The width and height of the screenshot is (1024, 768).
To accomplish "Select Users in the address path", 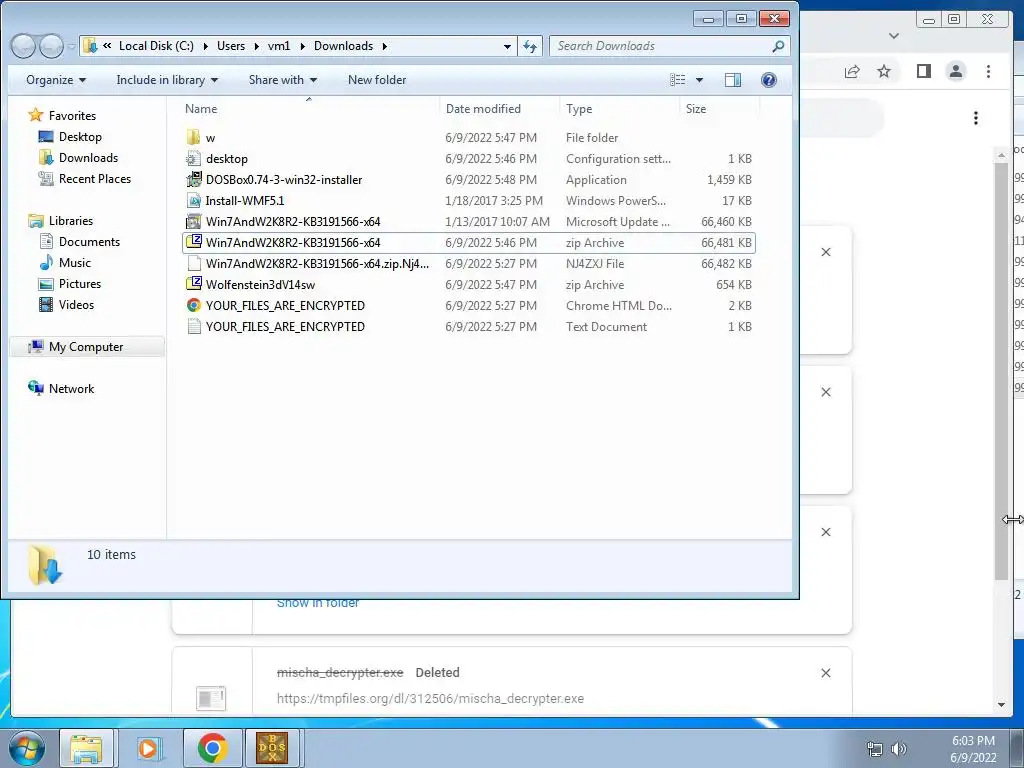I will point(231,46).
